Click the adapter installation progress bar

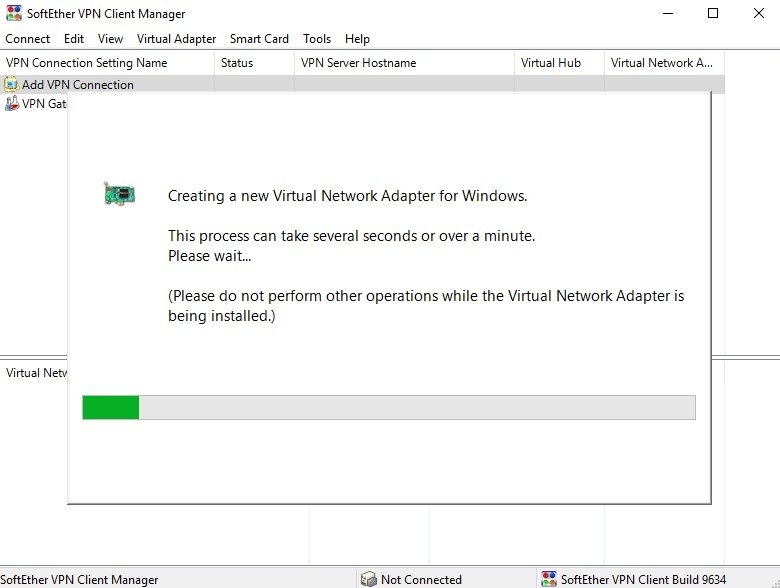pyautogui.click(x=389, y=407)
